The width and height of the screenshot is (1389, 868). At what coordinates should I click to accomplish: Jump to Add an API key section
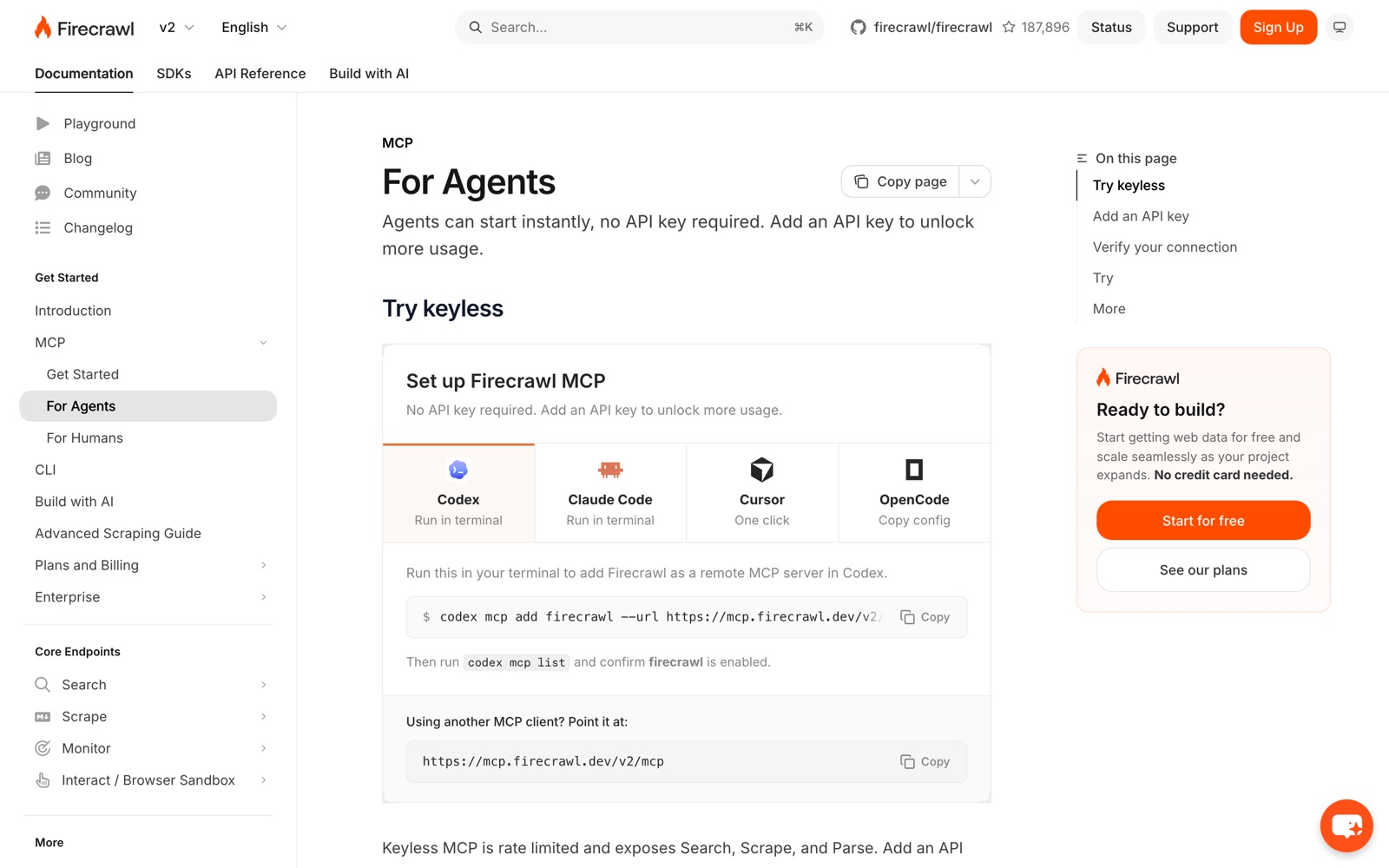click(1141, 216)
